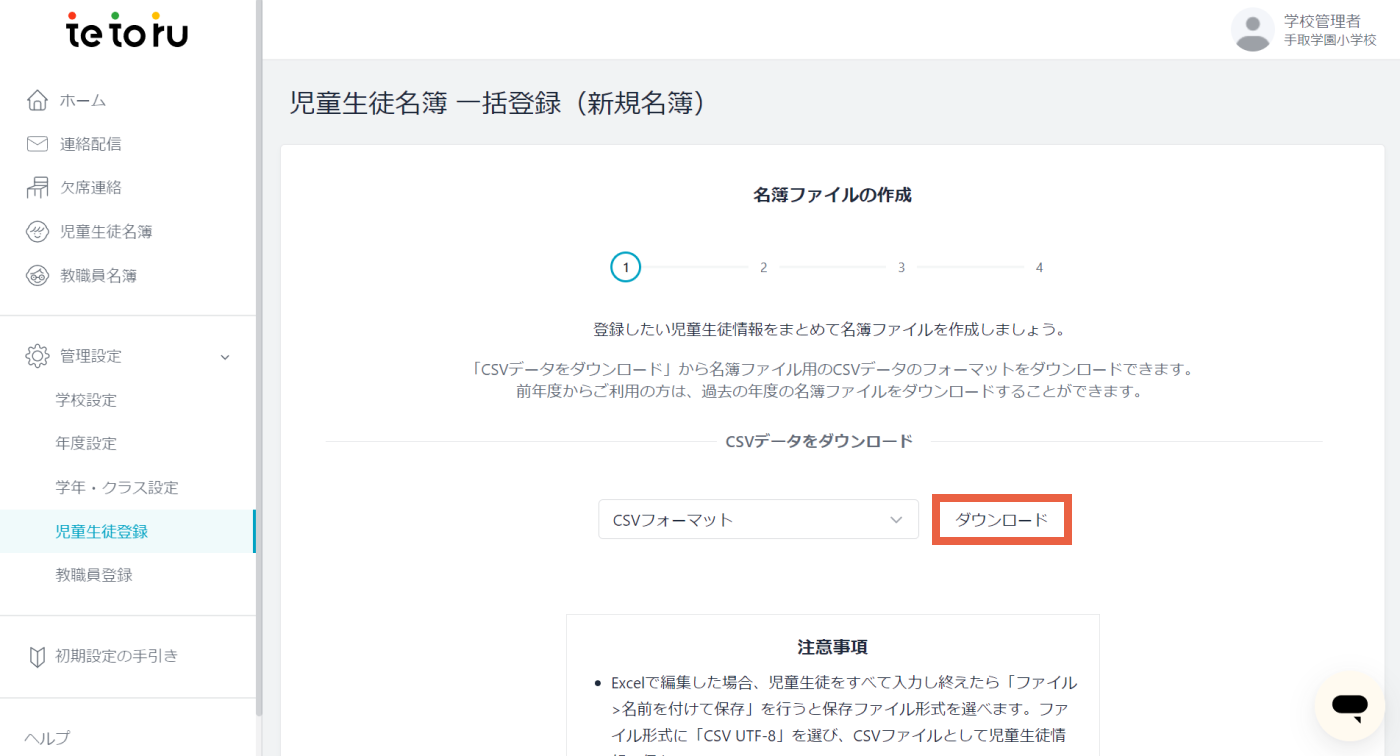
Task: Click the gear icon for 管理設定
Action: [37, 356]
